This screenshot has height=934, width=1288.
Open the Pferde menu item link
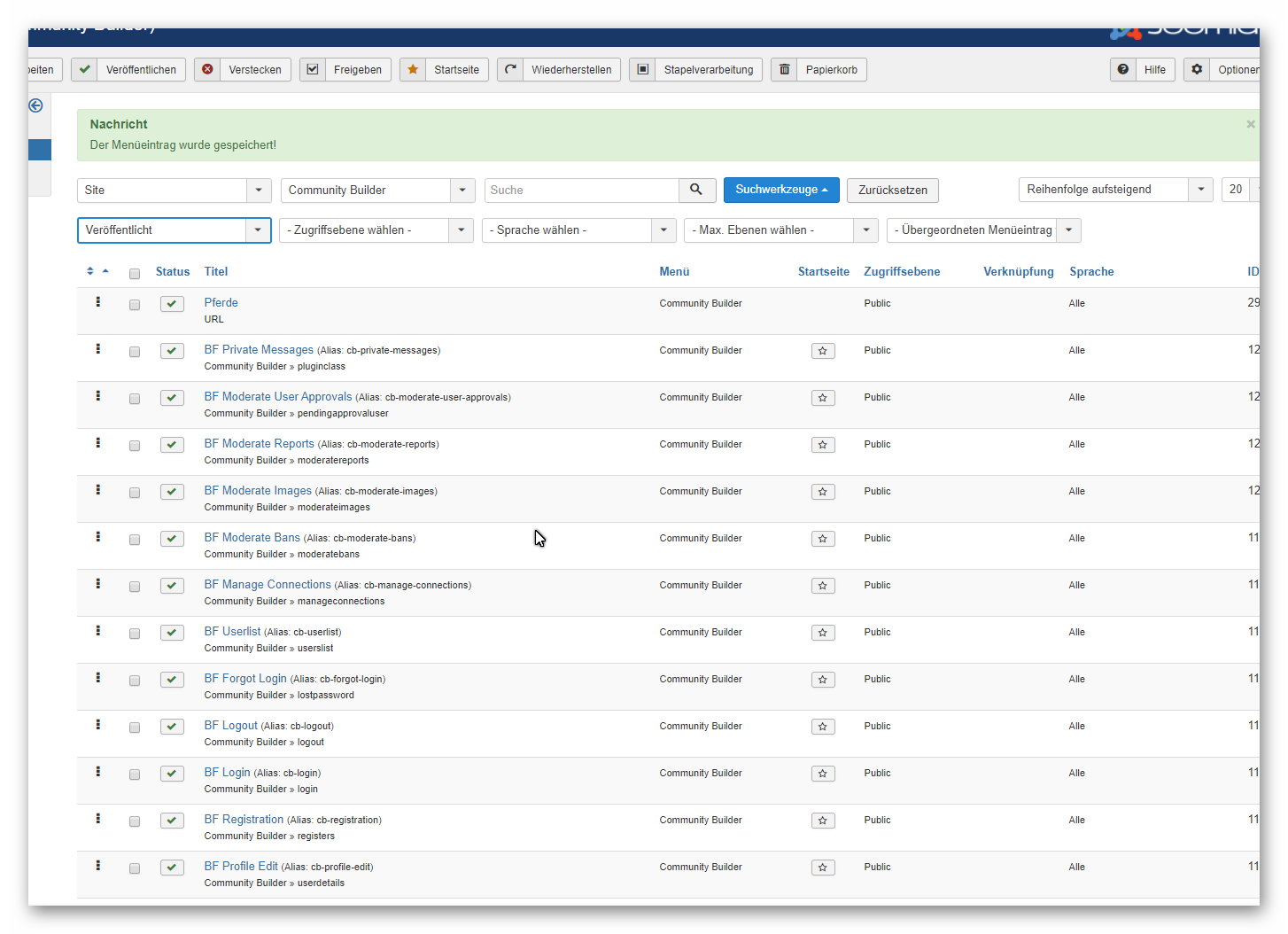[x=221, y=303]
